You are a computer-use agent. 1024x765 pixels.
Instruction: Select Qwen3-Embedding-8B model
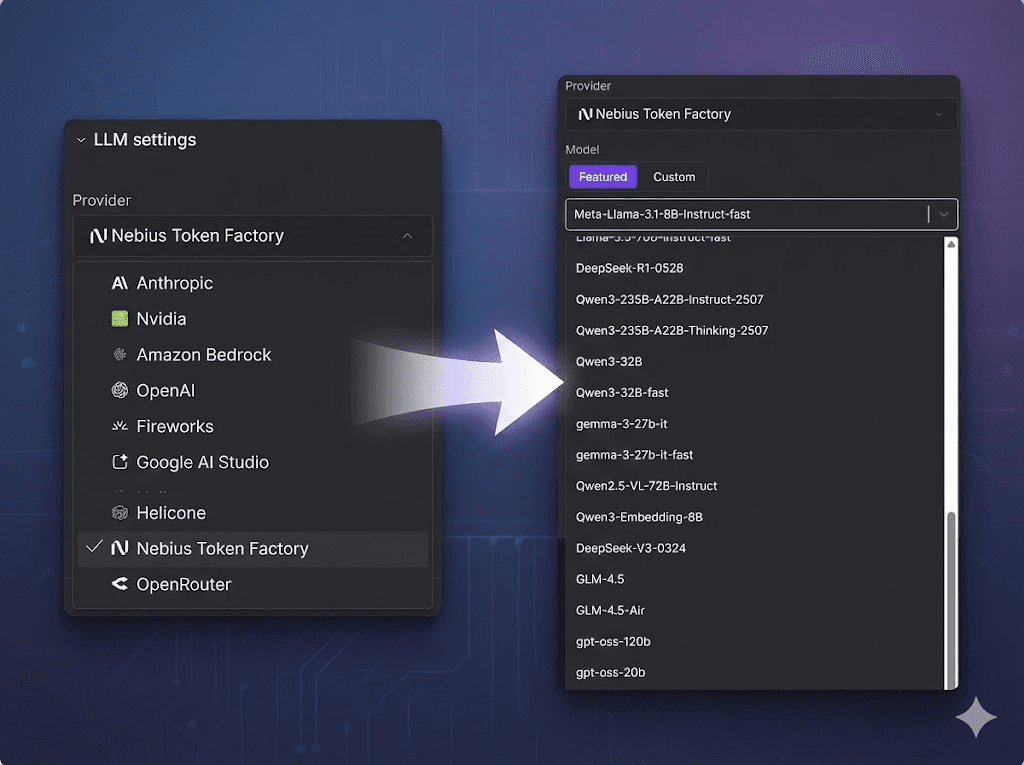tap(755, 517)
